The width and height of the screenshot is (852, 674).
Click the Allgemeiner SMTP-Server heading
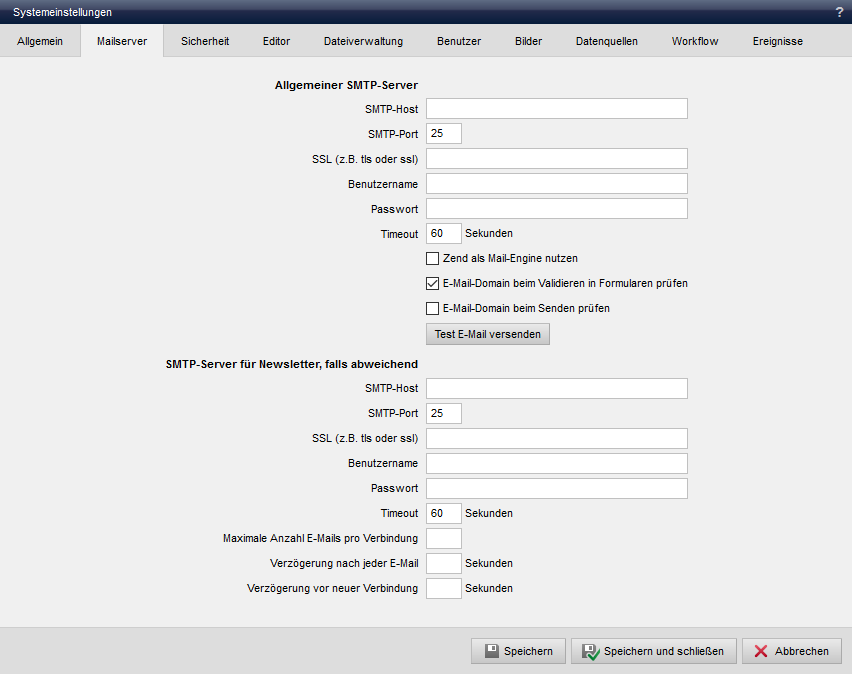coord(346,85)
